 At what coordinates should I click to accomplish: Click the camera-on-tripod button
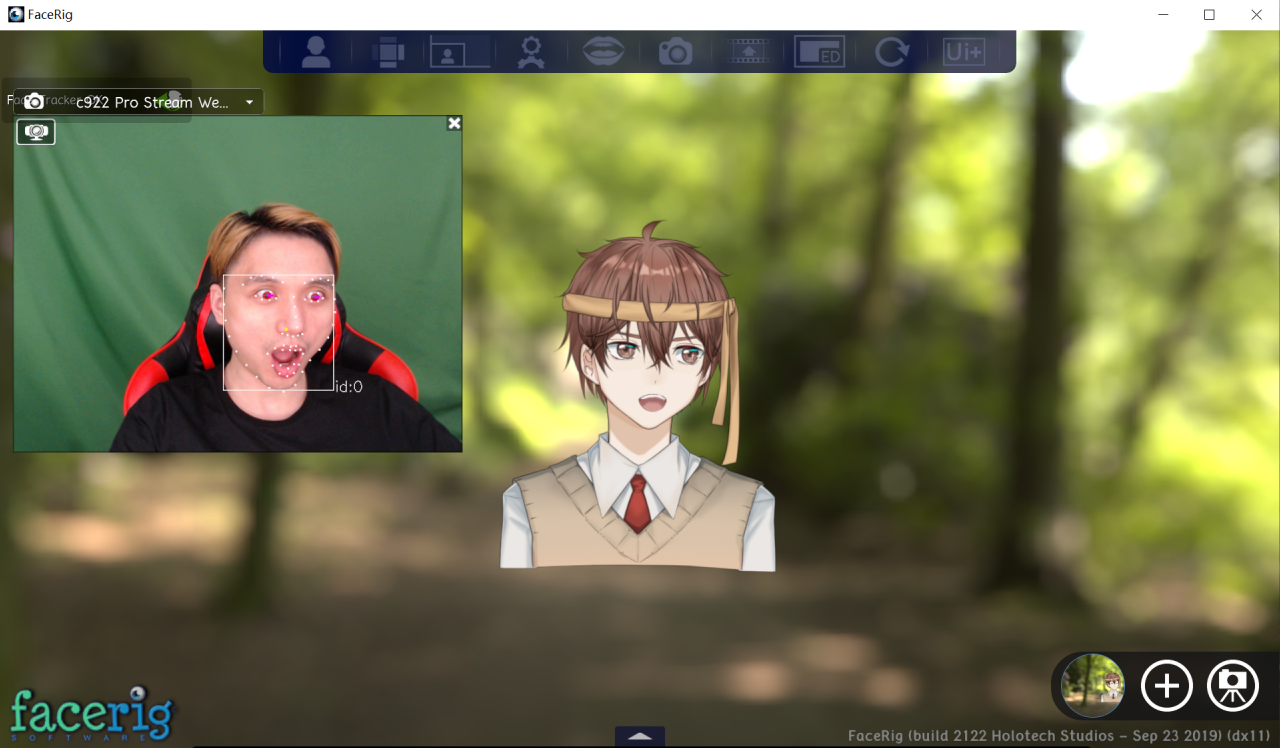(1233, 686)
